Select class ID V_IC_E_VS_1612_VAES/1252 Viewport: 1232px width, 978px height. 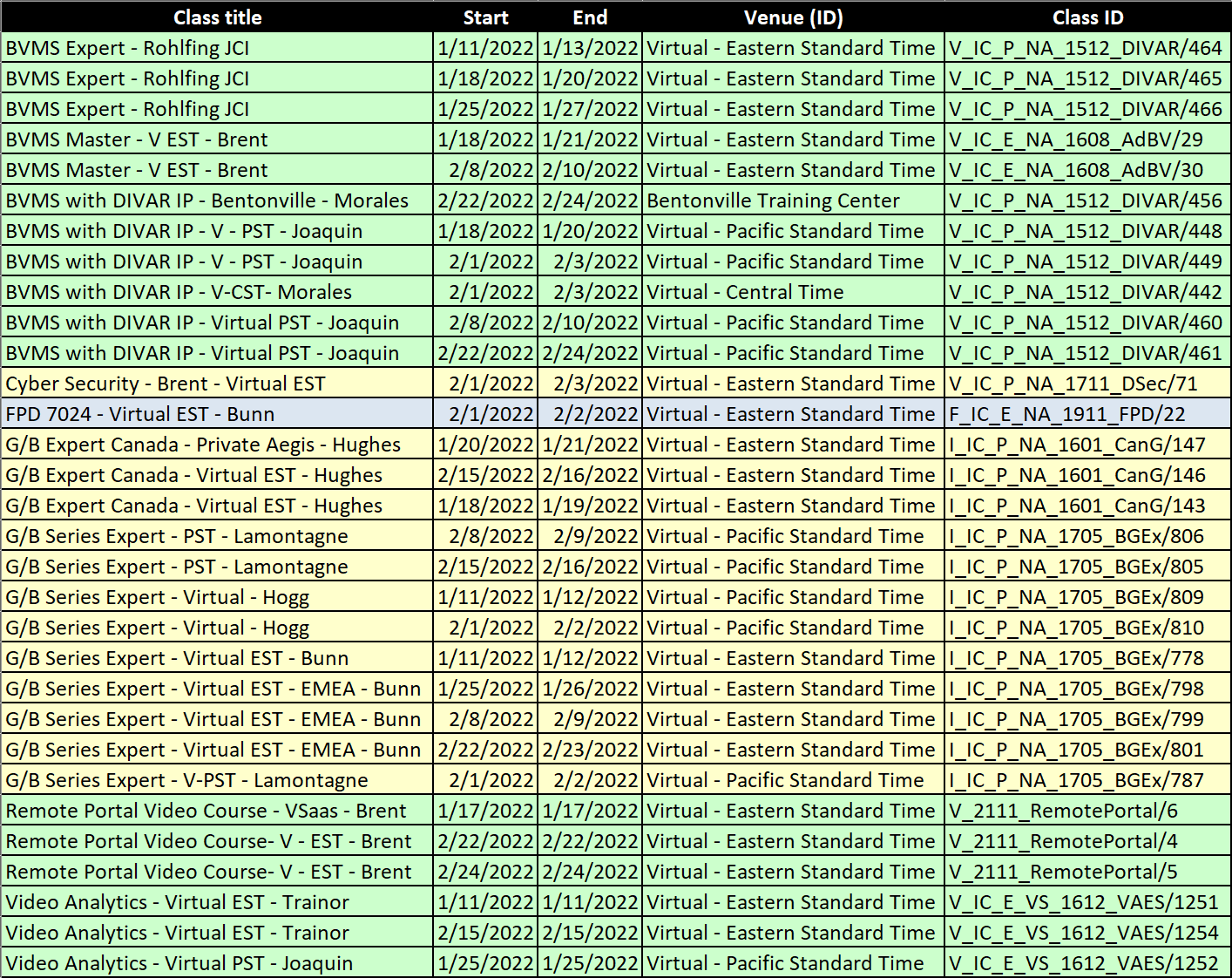(x=1087, y=963)
